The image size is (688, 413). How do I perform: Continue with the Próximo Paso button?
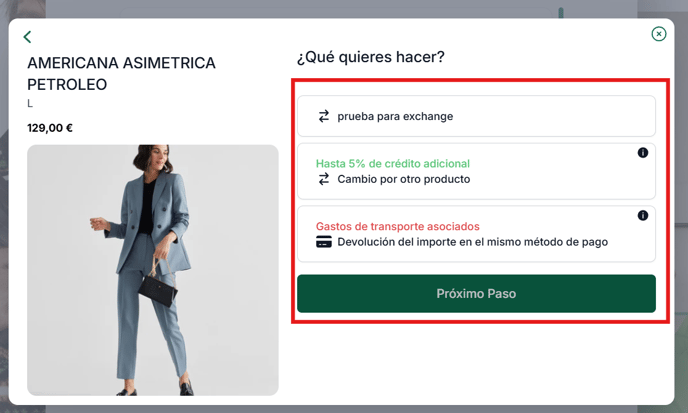477,294
